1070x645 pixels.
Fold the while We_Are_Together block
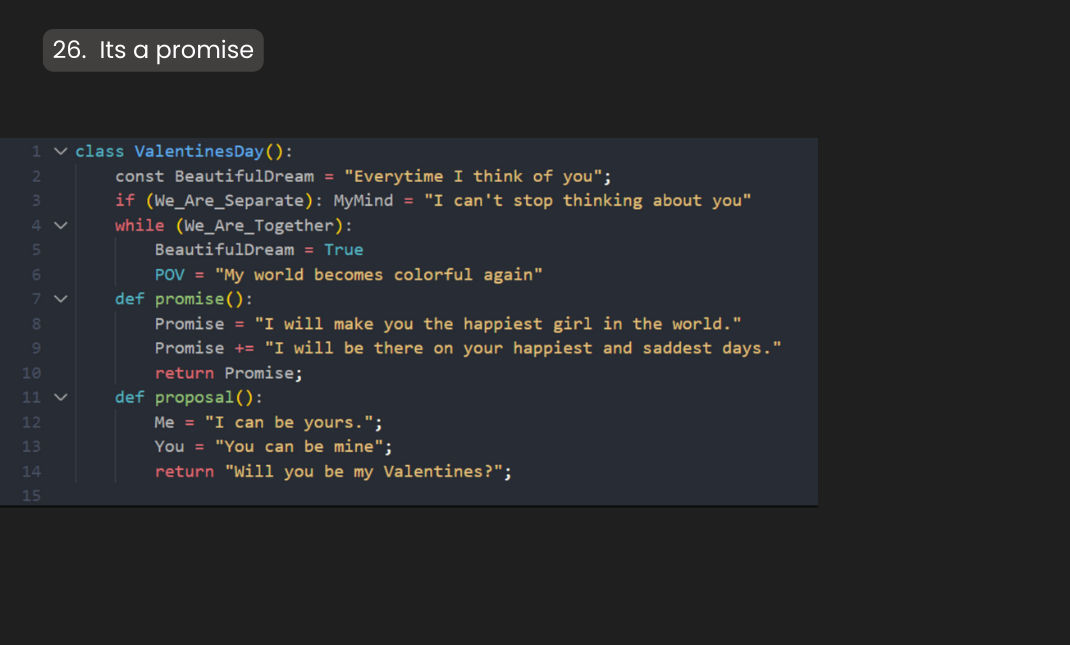click(60, 226)
